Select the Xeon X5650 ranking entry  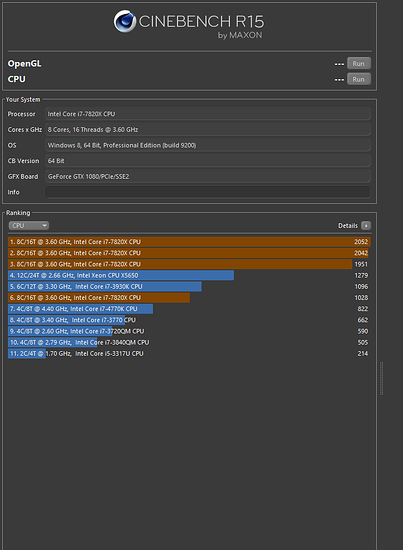pos(189,275)
